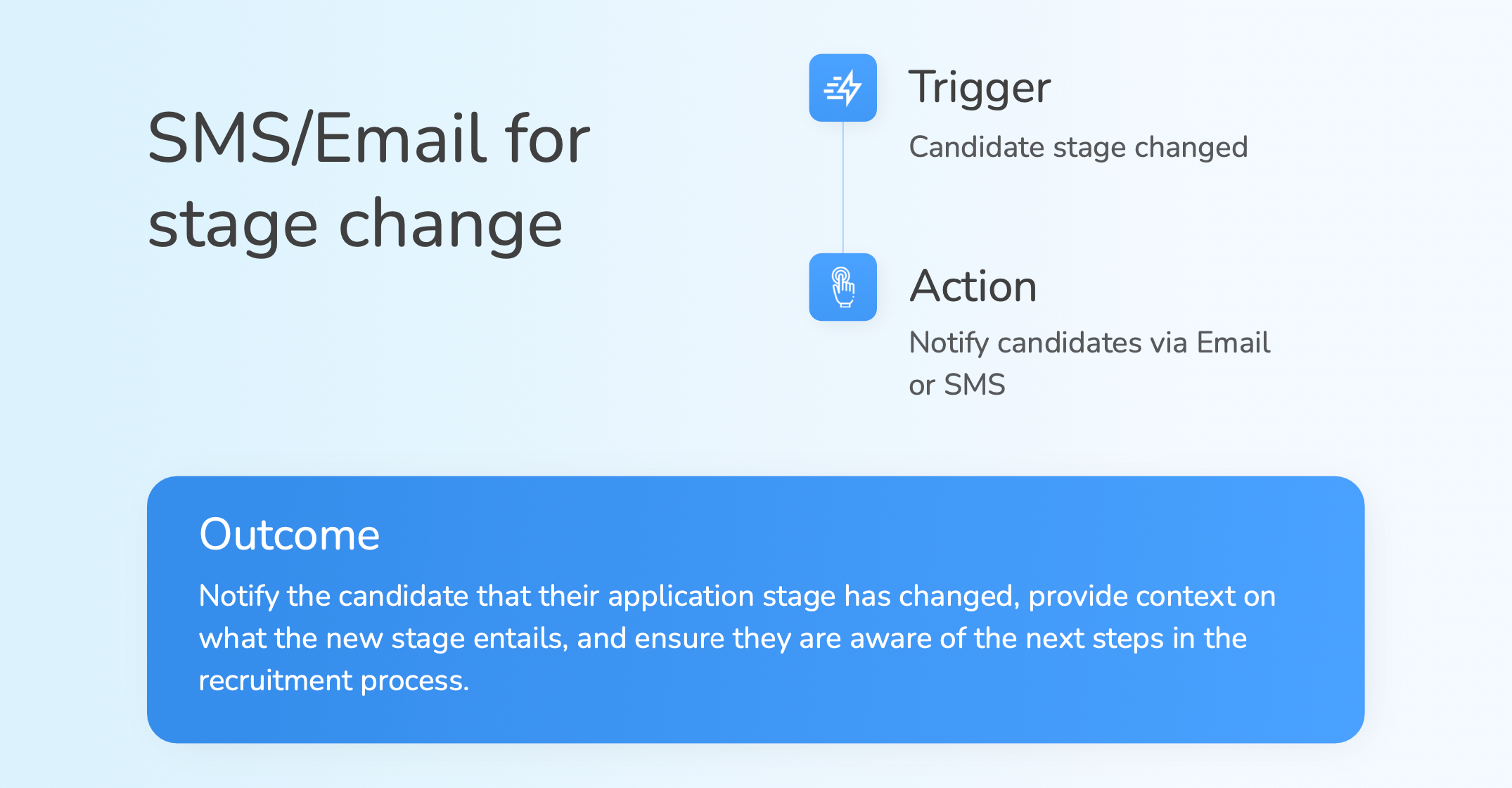The image size is (1512, 788).
Task: Click the "SMS/Email for" title line
Action: pyautogui.click(x=369, y=139)
